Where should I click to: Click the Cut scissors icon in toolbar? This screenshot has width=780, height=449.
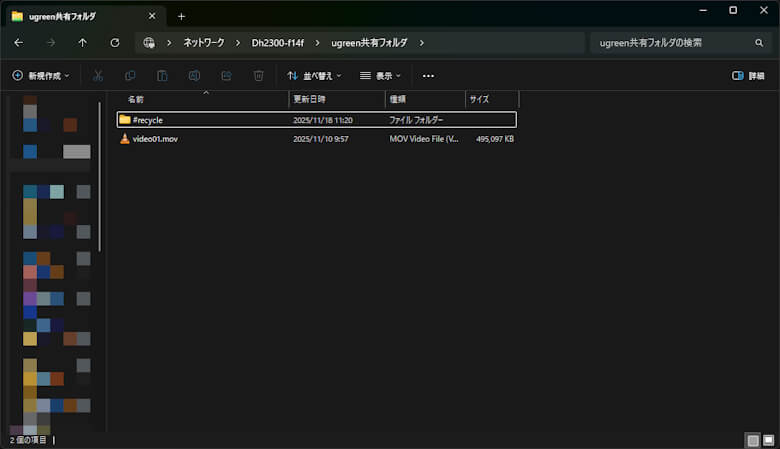(x=98, y=76)
